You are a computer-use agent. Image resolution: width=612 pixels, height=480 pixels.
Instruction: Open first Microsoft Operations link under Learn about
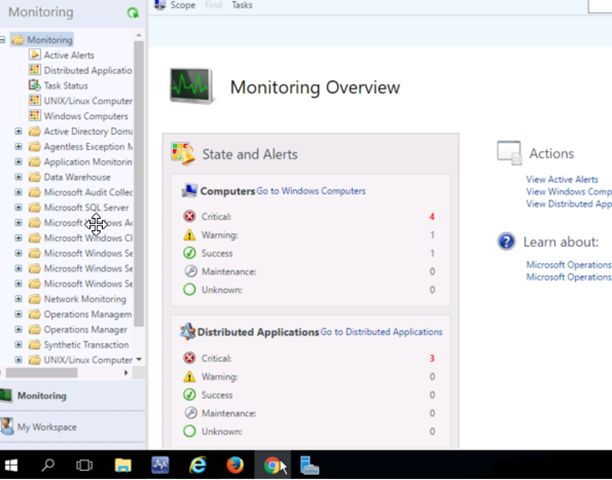pos(569,265)
